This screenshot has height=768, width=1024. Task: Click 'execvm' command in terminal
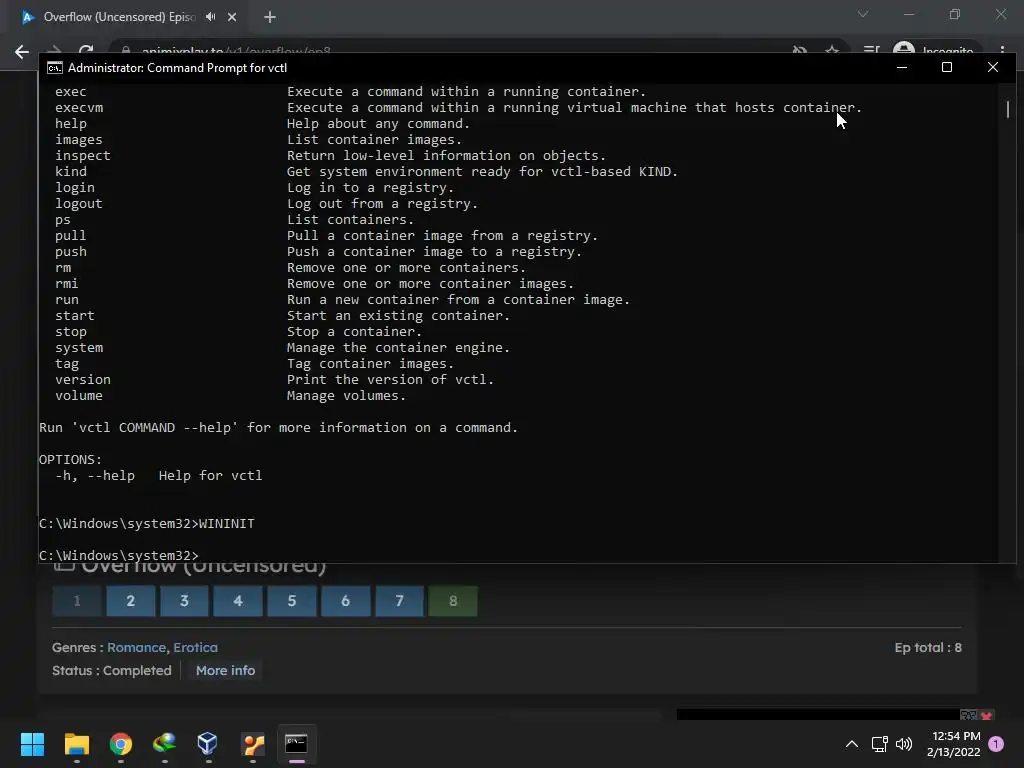79,108
